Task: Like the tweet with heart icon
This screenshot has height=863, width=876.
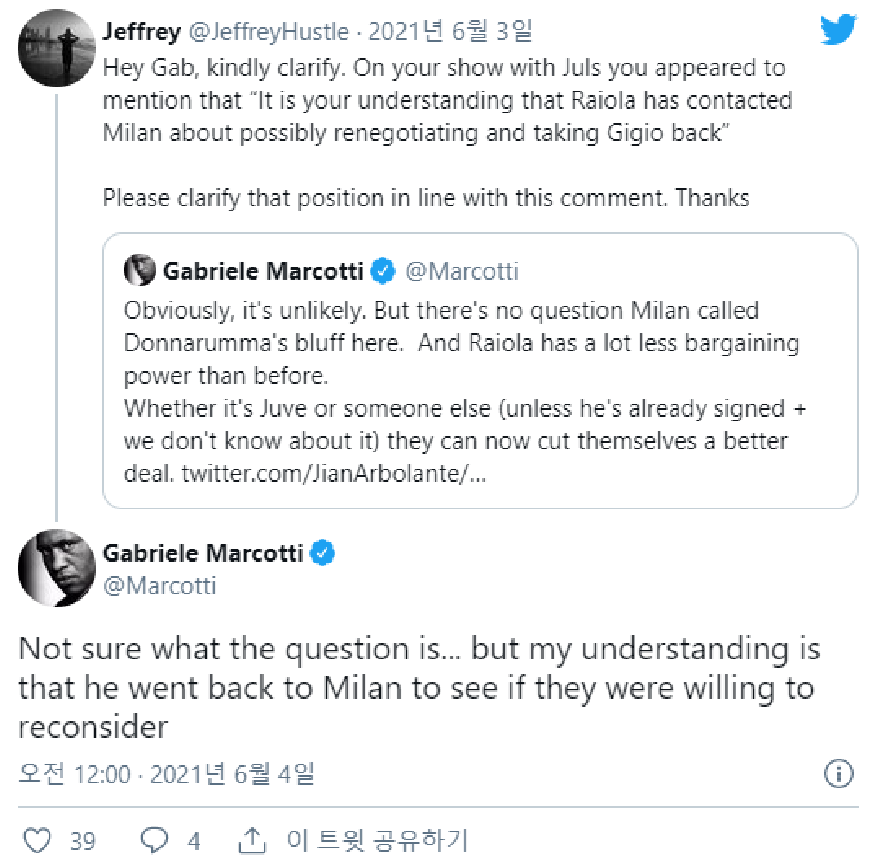Action: click(x=36, y=839)
